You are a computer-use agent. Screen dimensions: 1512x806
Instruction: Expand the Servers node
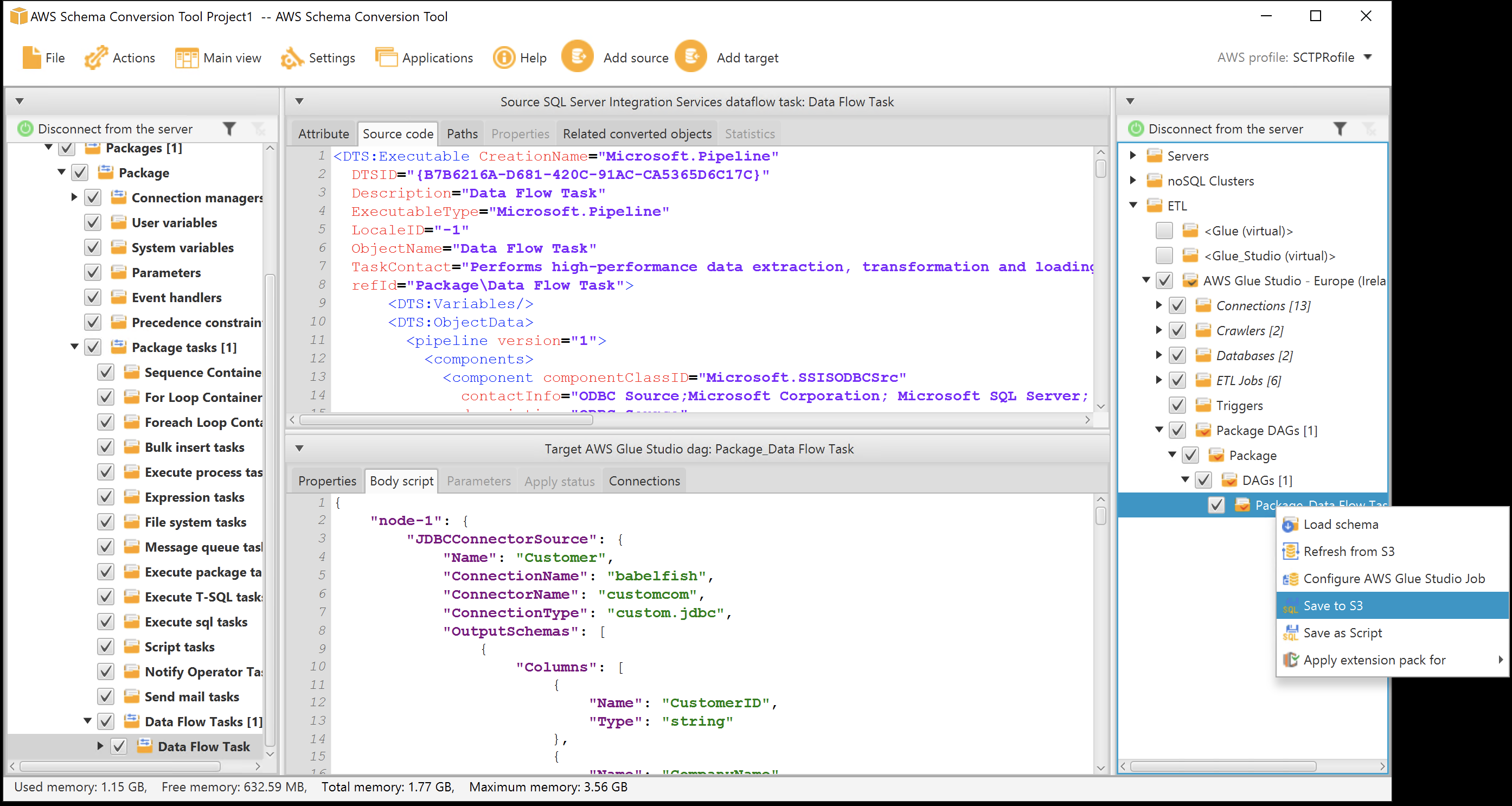1132,156
